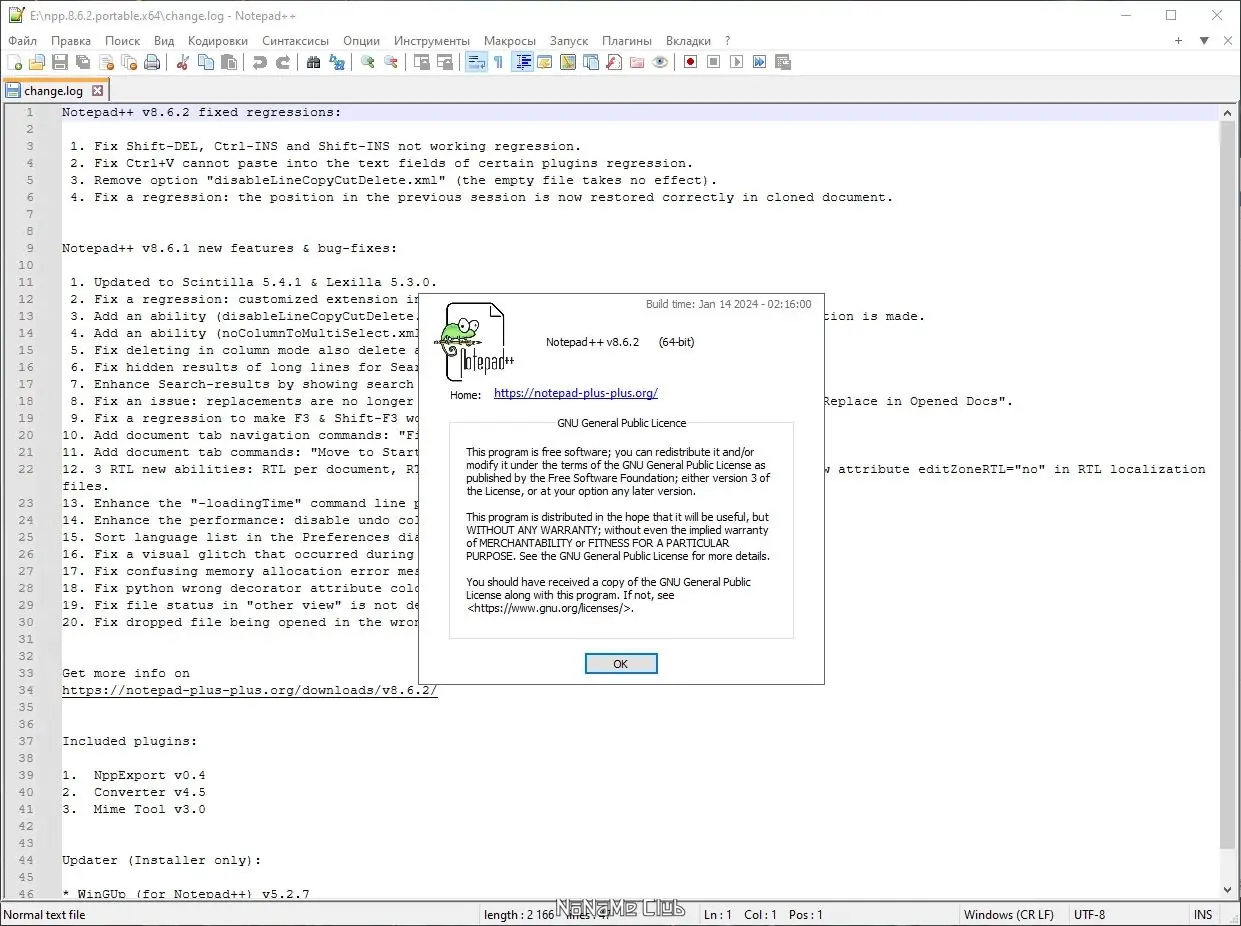Viewport: 1241px width, 926px height.
Task: Click the Save All toolbar icon
Action: [x=83, y=62]
